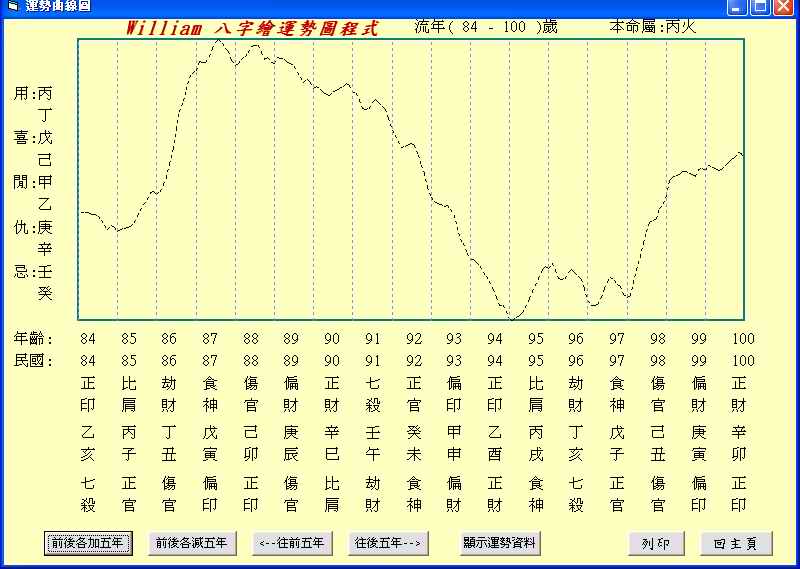This screenshot has height=569, width=800.
Task: Click the lowest curve point in chart
Action: coord(512,318)
